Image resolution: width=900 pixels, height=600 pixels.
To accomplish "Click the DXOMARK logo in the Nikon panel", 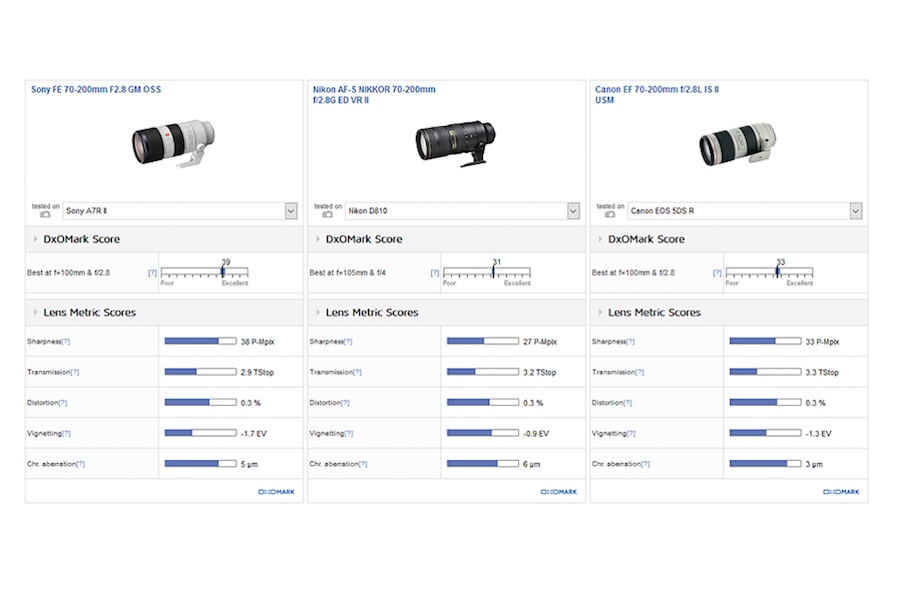I will tap(558, 491).
